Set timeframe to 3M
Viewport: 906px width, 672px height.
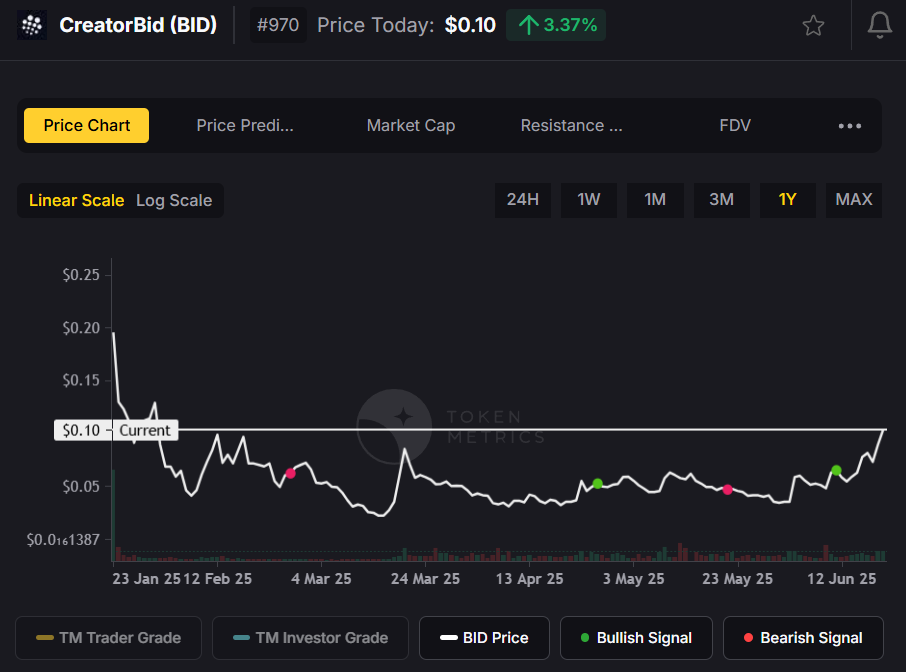[722, 200]
